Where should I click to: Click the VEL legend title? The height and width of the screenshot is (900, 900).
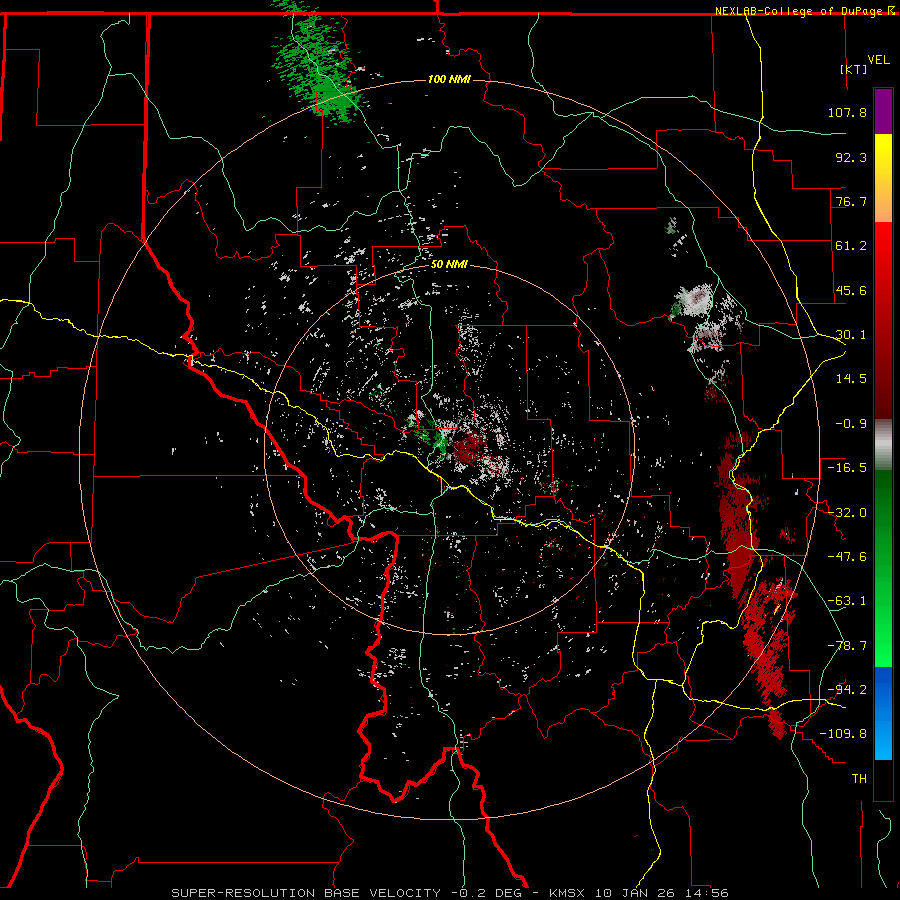[878, 60]
